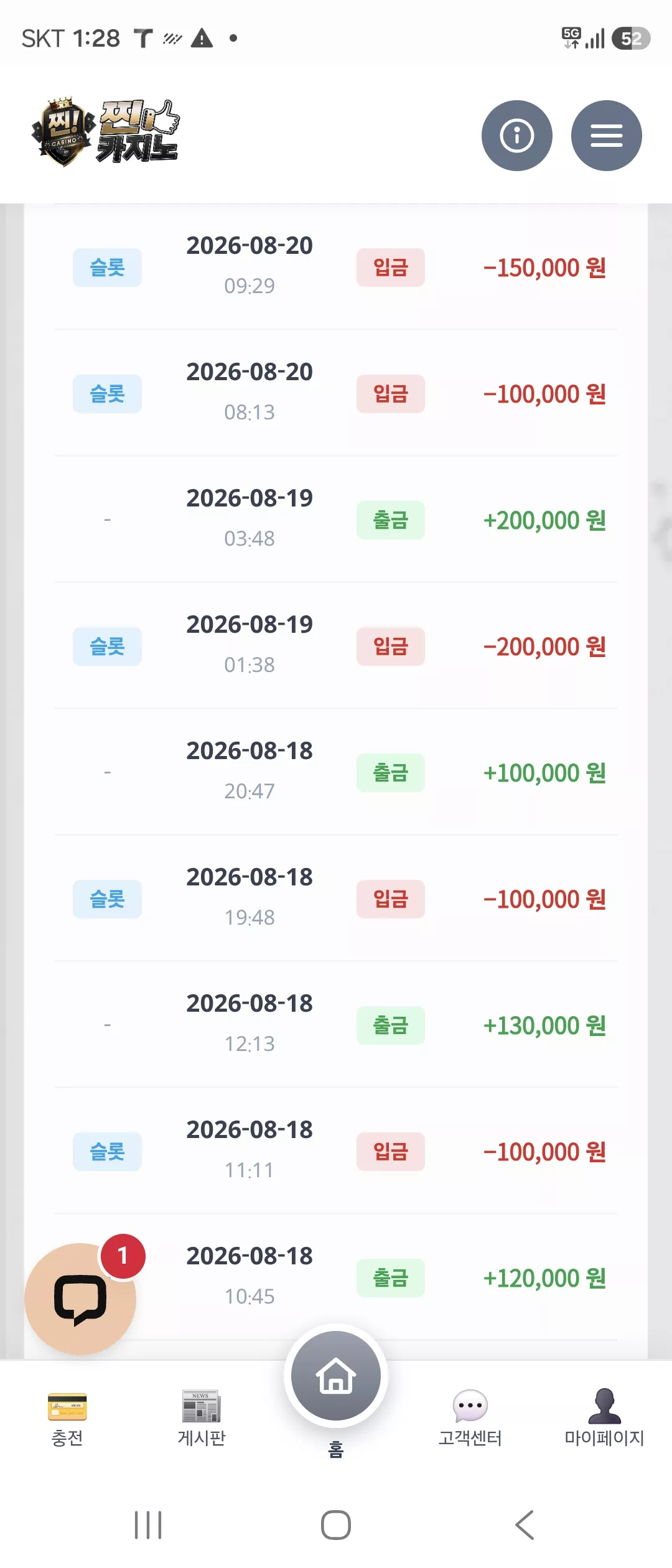The width and height of the screenshot is (672, 1568).
Task: Select the 슬롯 tag on 09:29 entry
Action: pos(107,268)
